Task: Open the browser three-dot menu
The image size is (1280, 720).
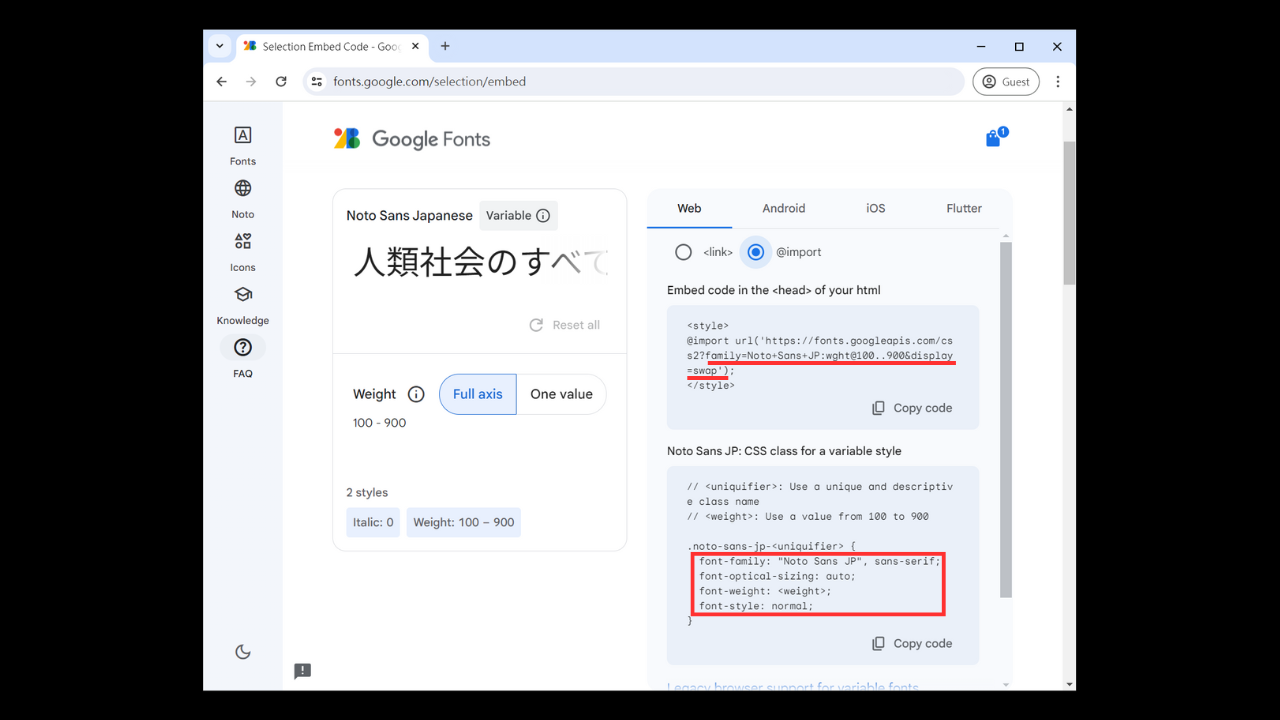Action: click(x=1058, y=82)
